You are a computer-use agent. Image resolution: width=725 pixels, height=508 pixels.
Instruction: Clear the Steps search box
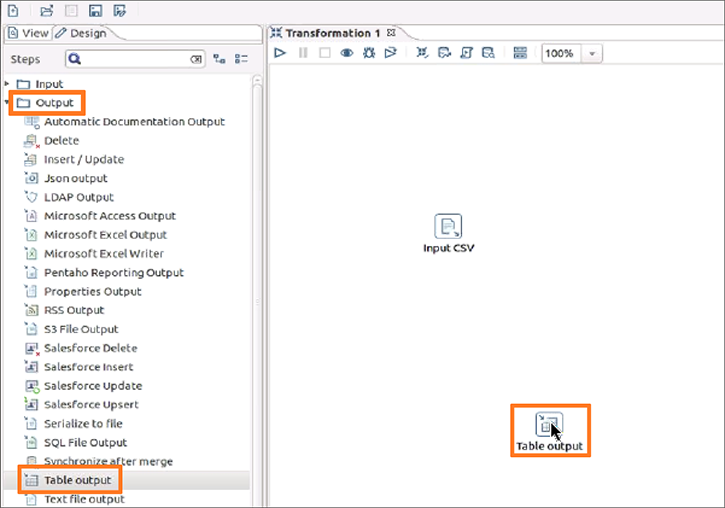point(196,59)
